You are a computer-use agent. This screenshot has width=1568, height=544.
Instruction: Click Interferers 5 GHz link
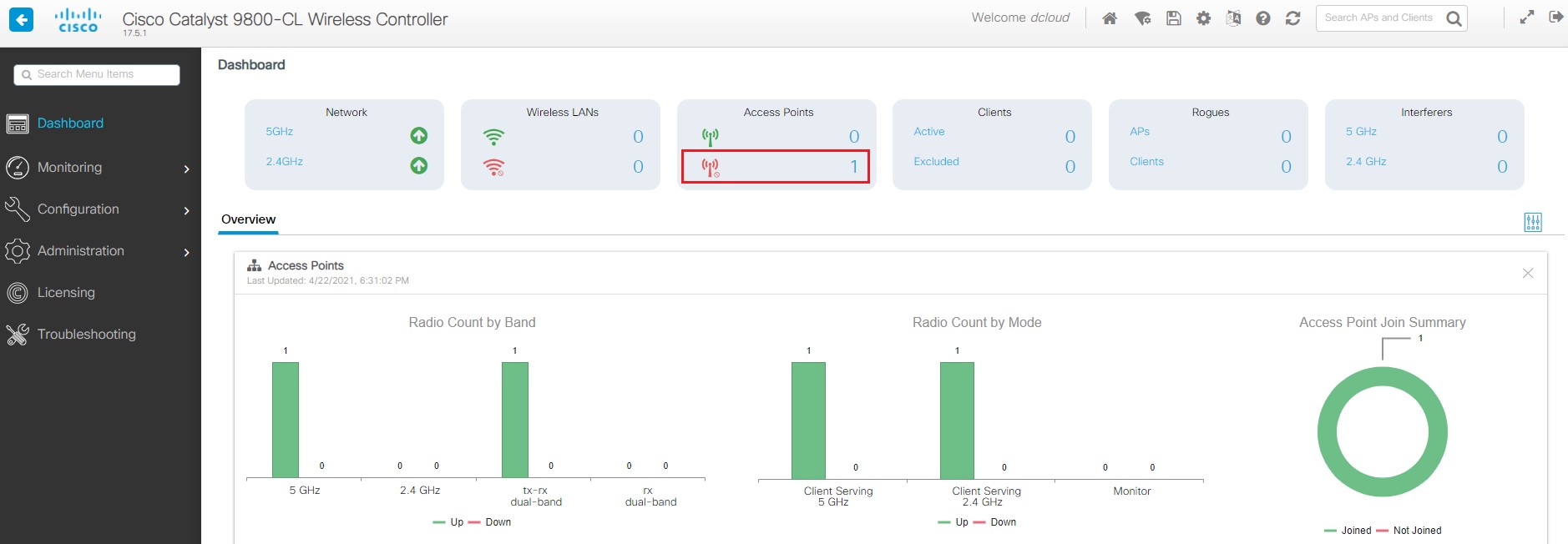1361,132
